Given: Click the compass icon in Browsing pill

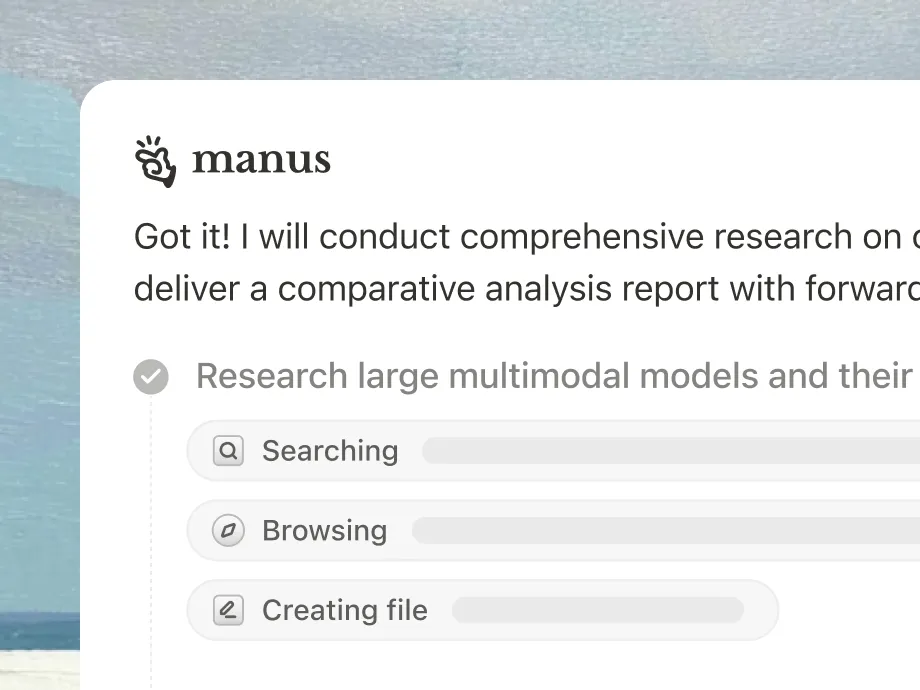Looking at the screenshot, I should pos(228,531).
